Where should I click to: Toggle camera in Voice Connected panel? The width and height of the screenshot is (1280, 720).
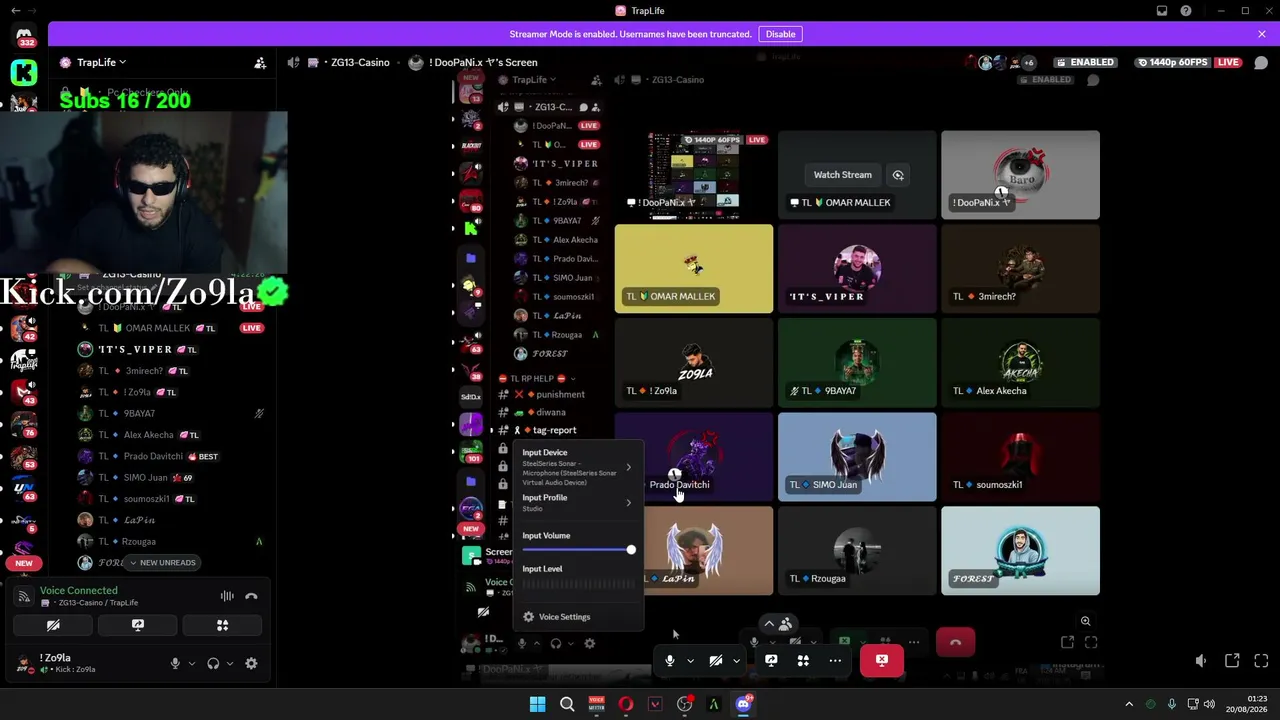53,625
